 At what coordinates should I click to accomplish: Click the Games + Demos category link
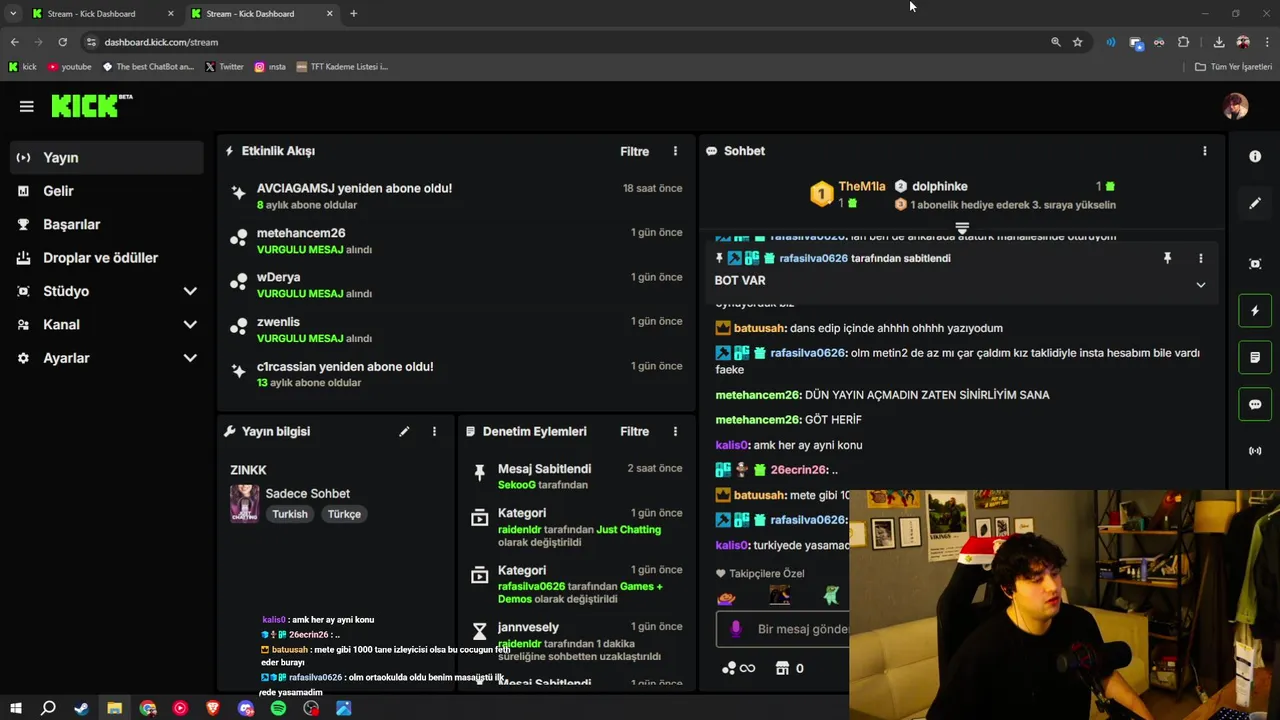580,592
